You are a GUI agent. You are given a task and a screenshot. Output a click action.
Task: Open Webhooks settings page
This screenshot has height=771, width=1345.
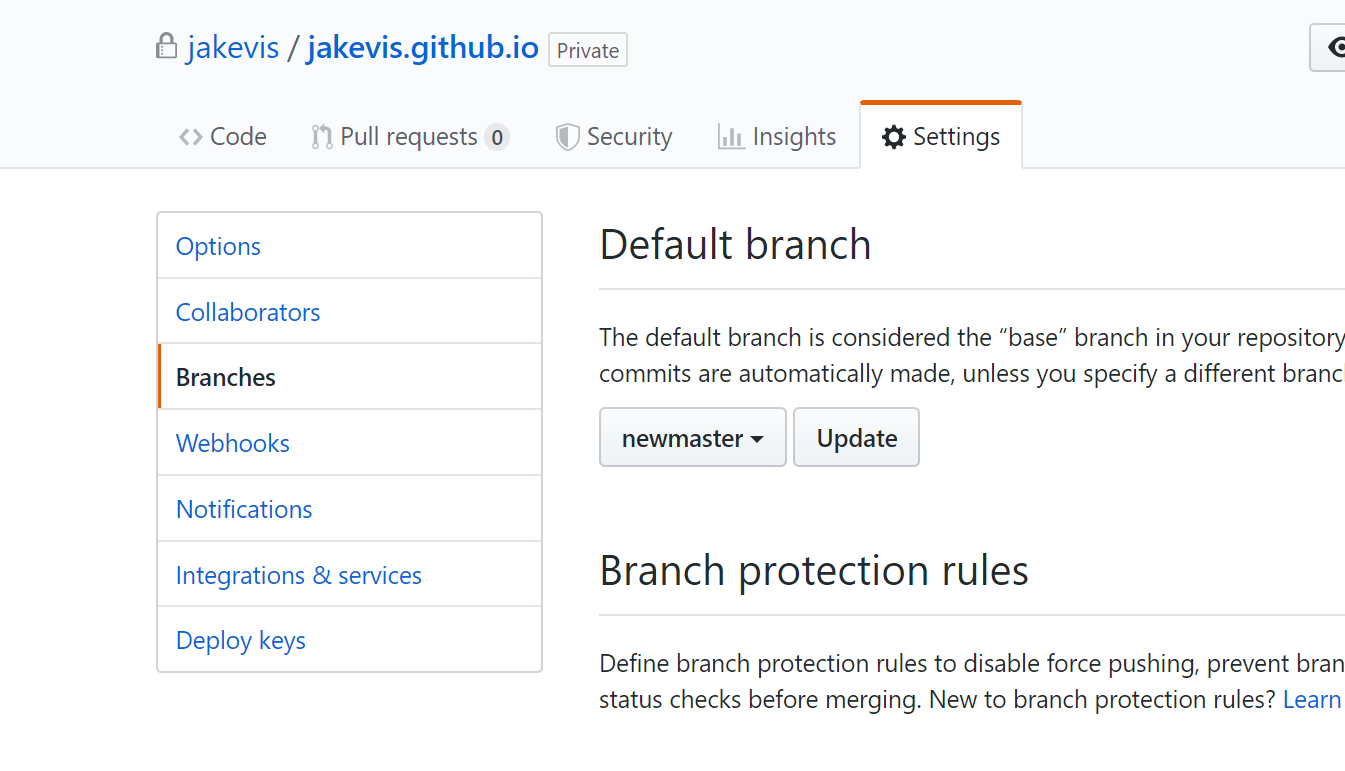(349, 443)
